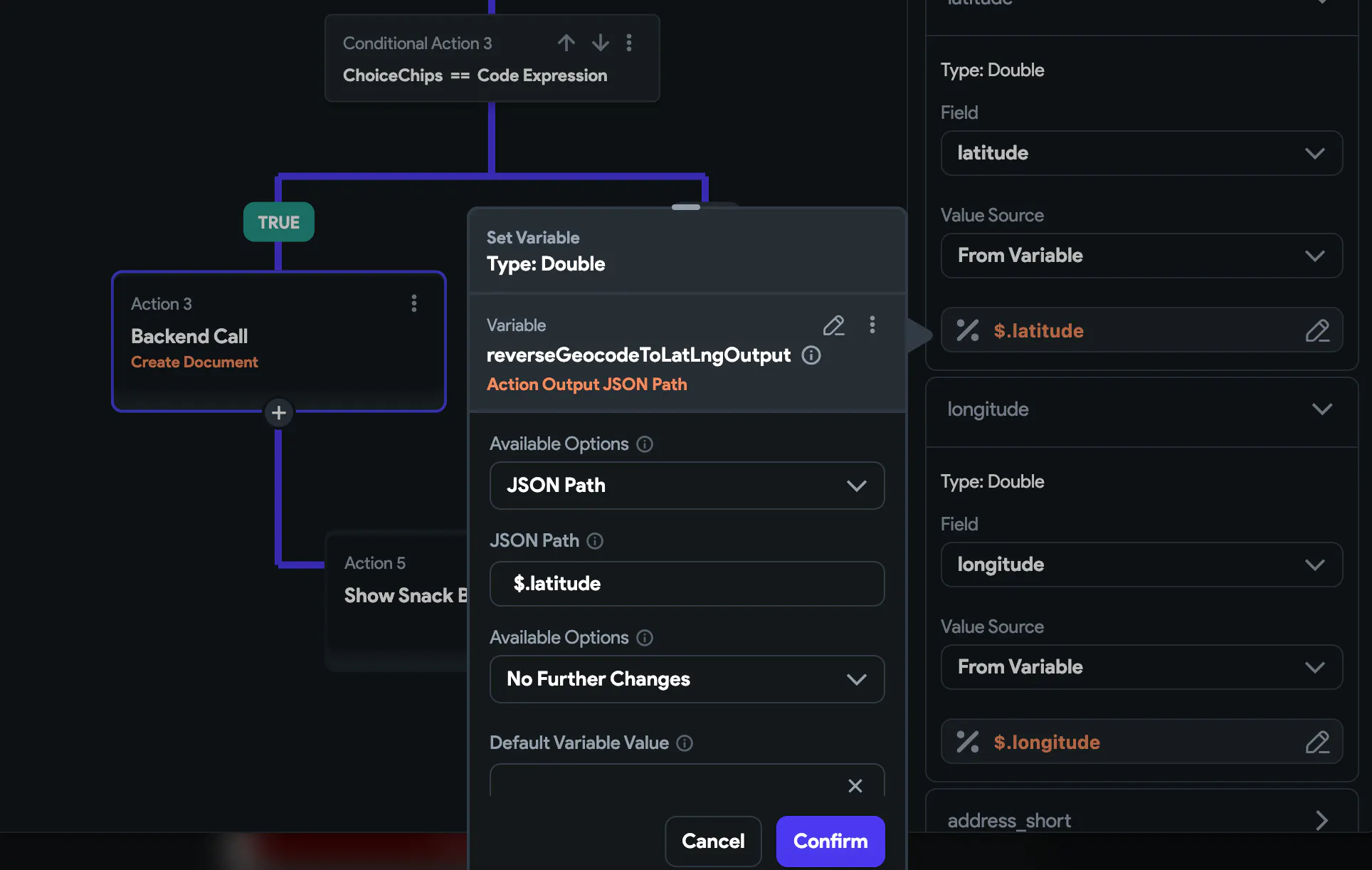Viewport: 1372px width, 870px height.
Task: Confirm the Set Variable dialog
Action: click(830, 841)
